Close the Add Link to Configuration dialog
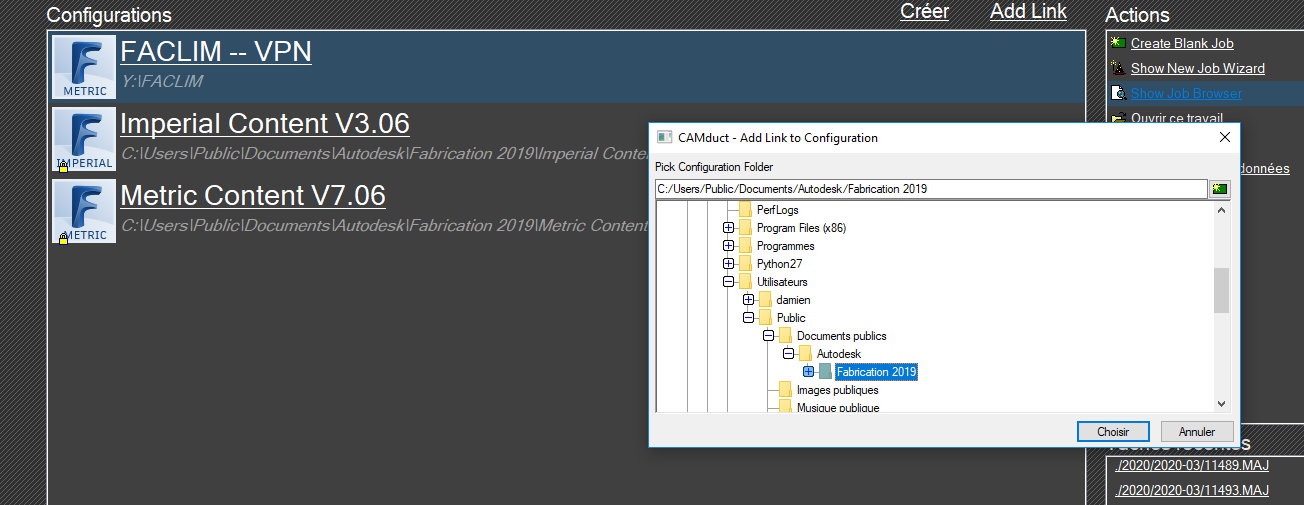The width and height of the screenshot is (1304, 505). pyautogui.click(x=1224, y=137)
